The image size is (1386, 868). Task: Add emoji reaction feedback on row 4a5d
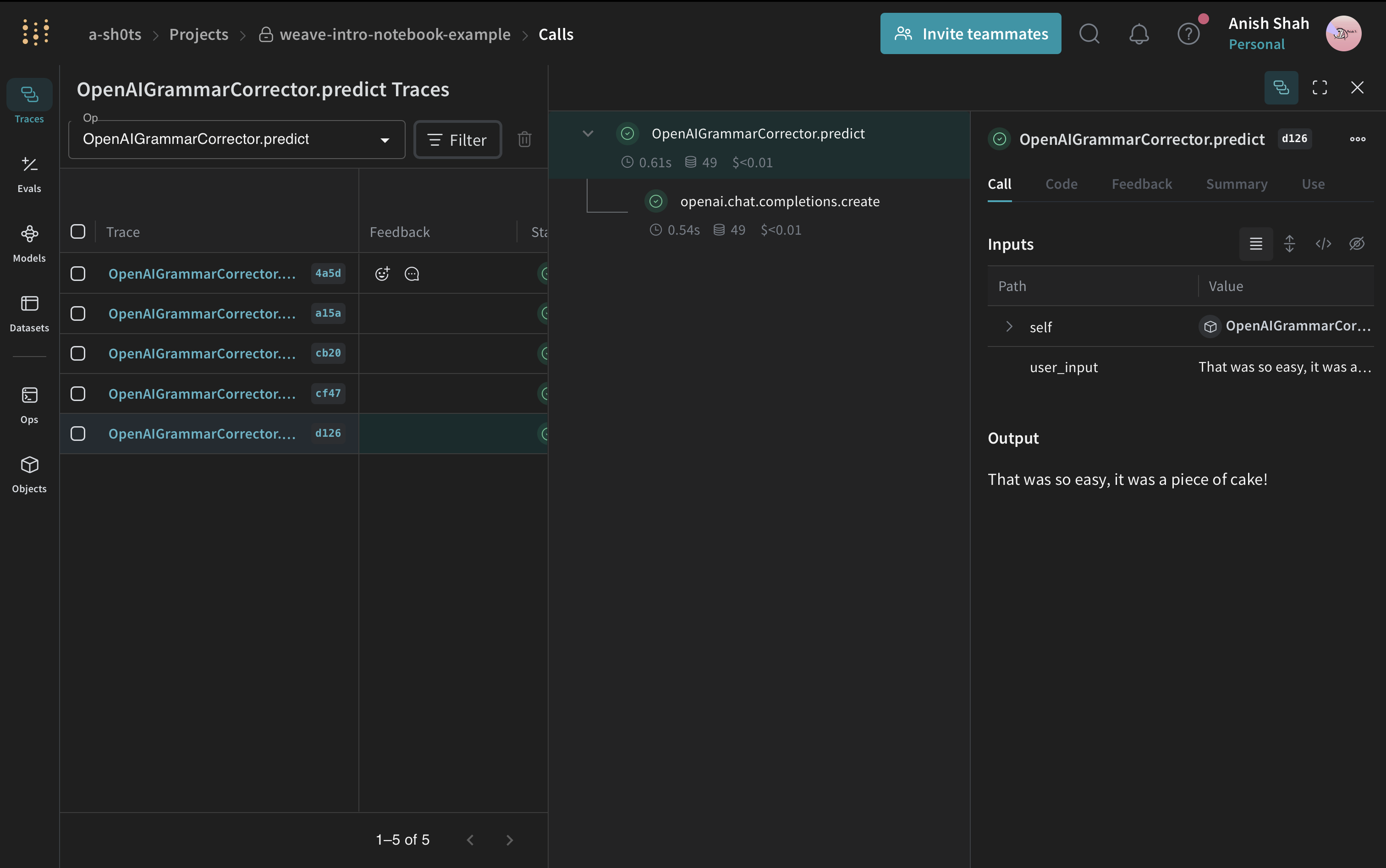click(382, 273)
